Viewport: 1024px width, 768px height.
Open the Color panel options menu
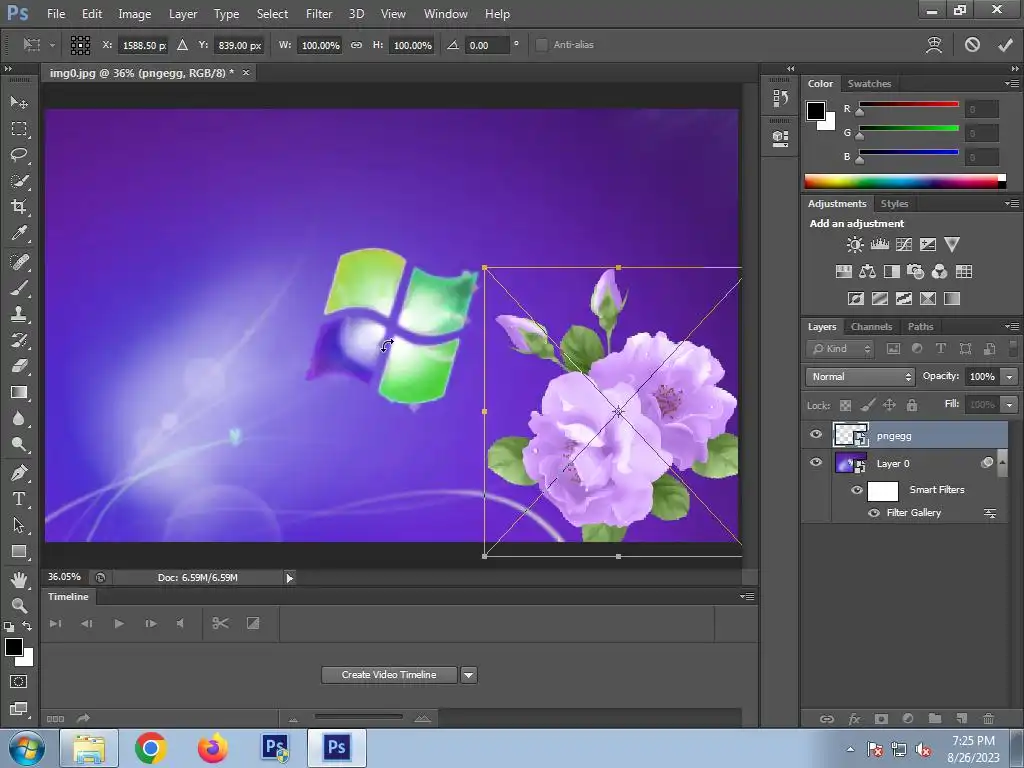1012,83
